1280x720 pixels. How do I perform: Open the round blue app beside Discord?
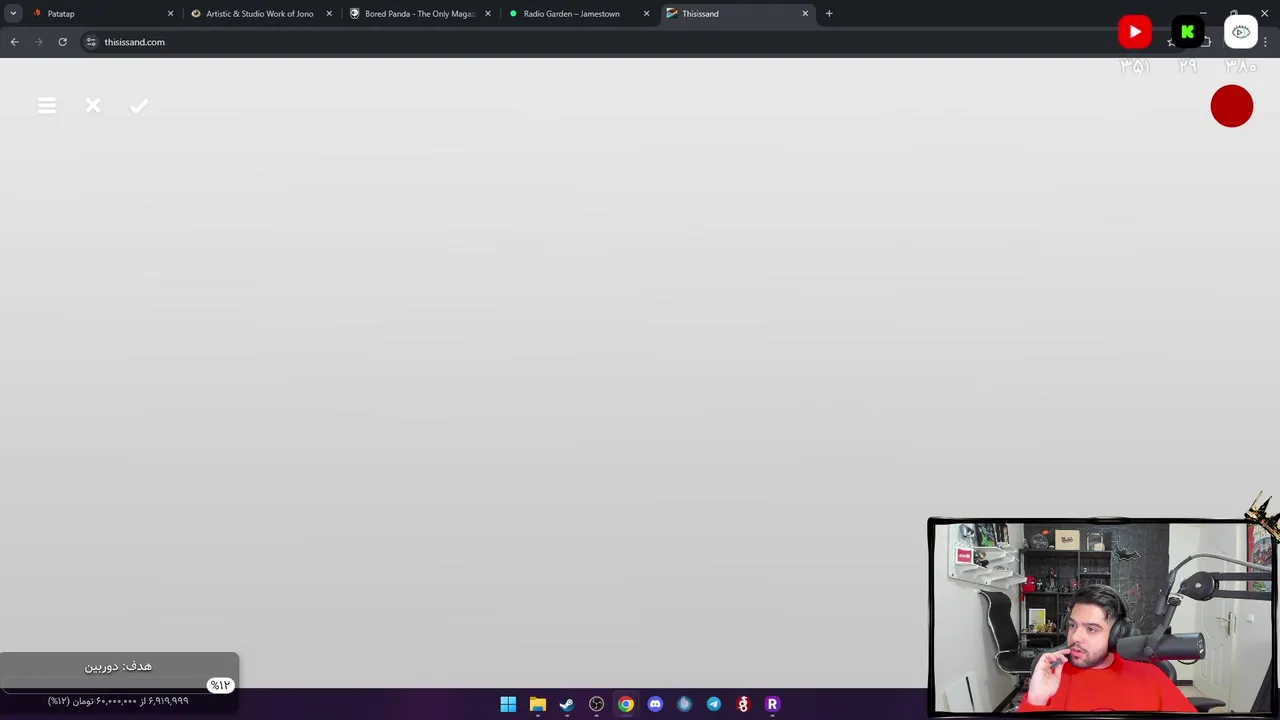(x=684, y=704)
